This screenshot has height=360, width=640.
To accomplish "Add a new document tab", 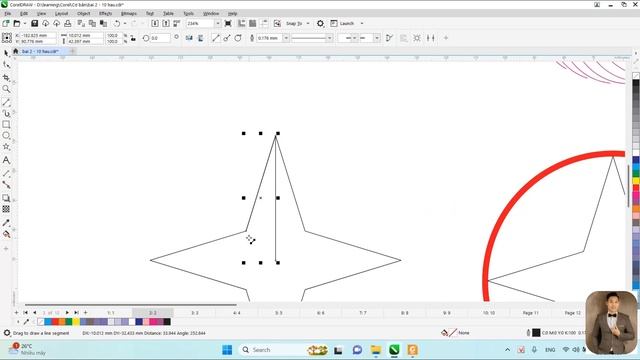I will (72, 51).
